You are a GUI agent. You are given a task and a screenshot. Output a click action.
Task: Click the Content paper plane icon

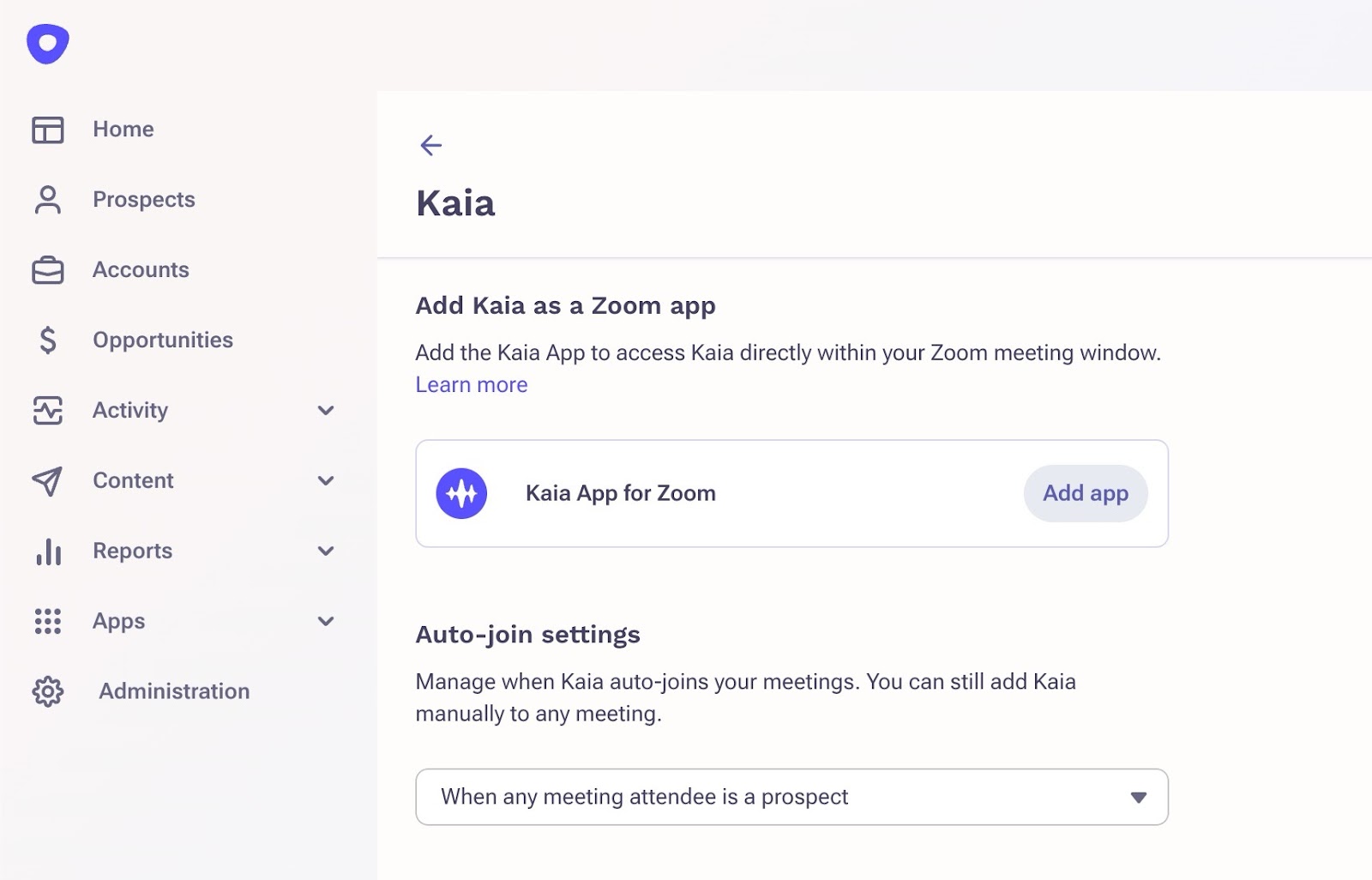pos(48,481)
